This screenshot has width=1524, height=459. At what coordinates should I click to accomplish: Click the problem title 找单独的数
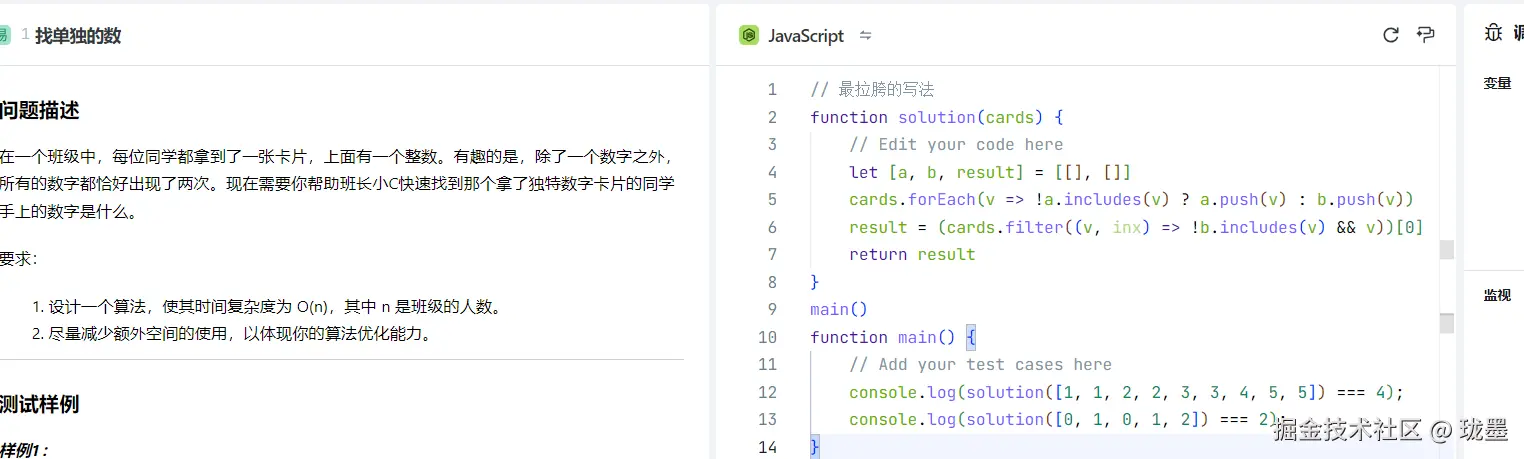coord(78,35)
